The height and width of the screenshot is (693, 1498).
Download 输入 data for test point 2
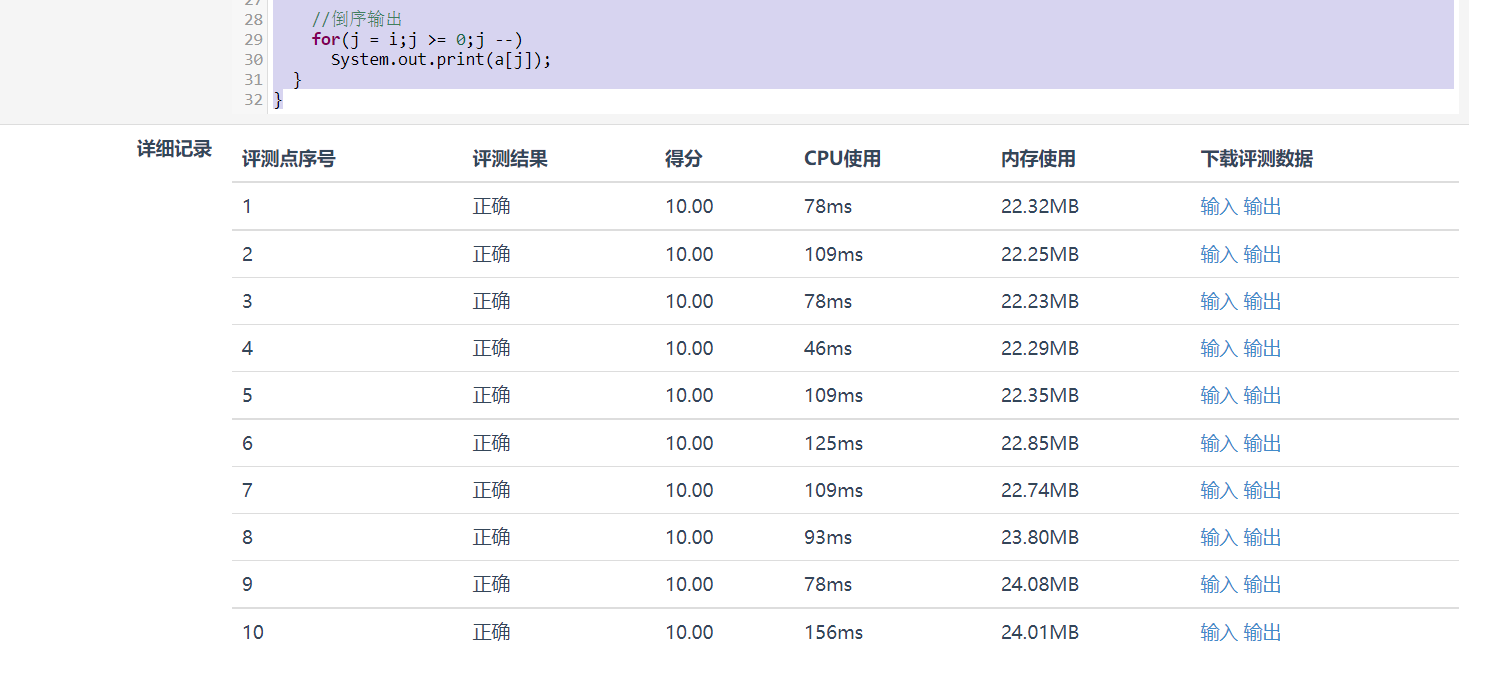1219,254
